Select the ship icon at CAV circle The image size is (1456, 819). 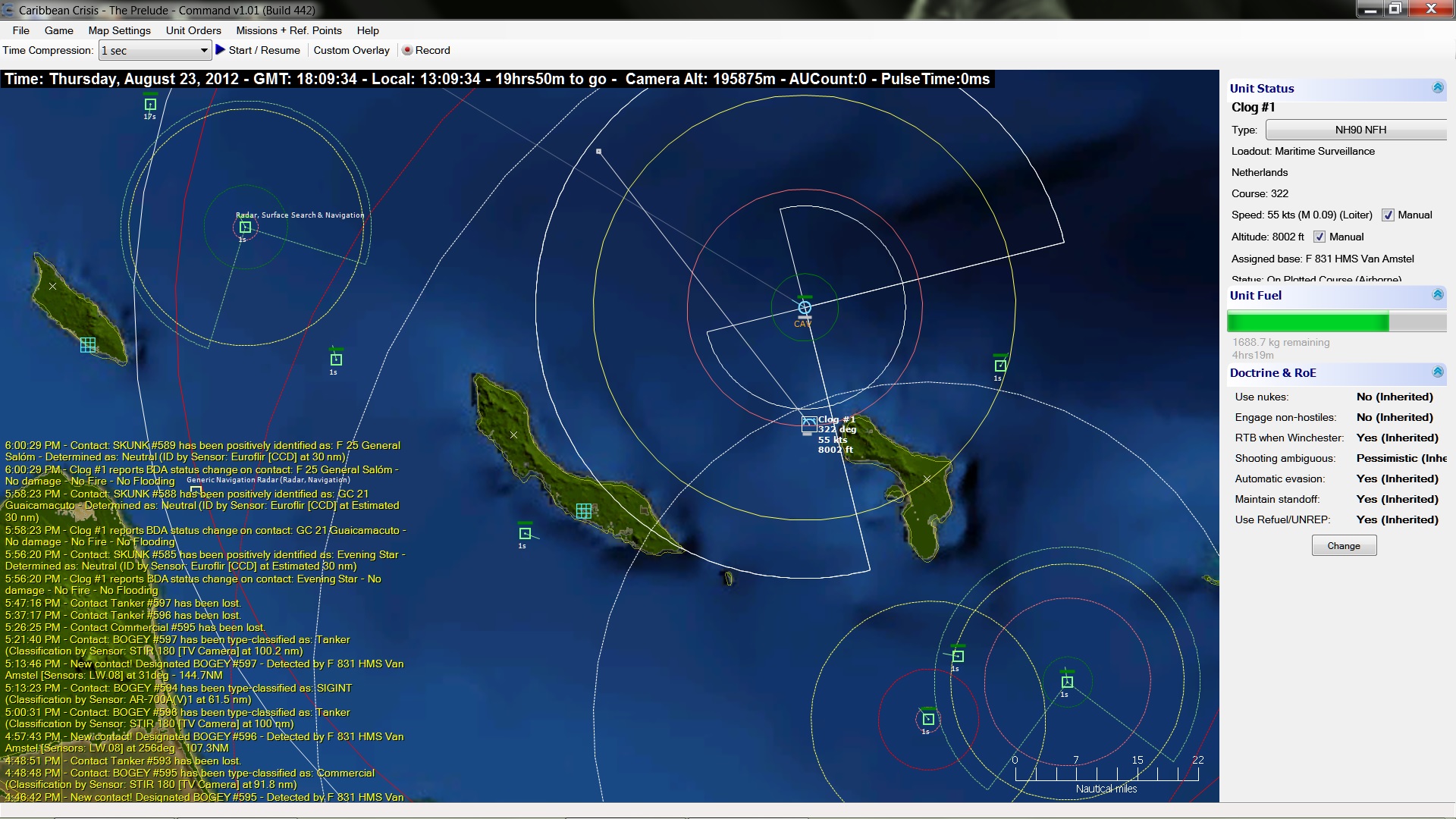805,307
